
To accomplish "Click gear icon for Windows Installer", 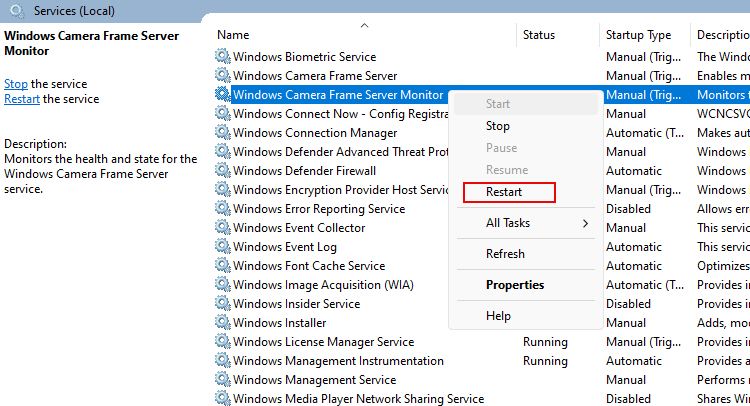I will [222, 323].
